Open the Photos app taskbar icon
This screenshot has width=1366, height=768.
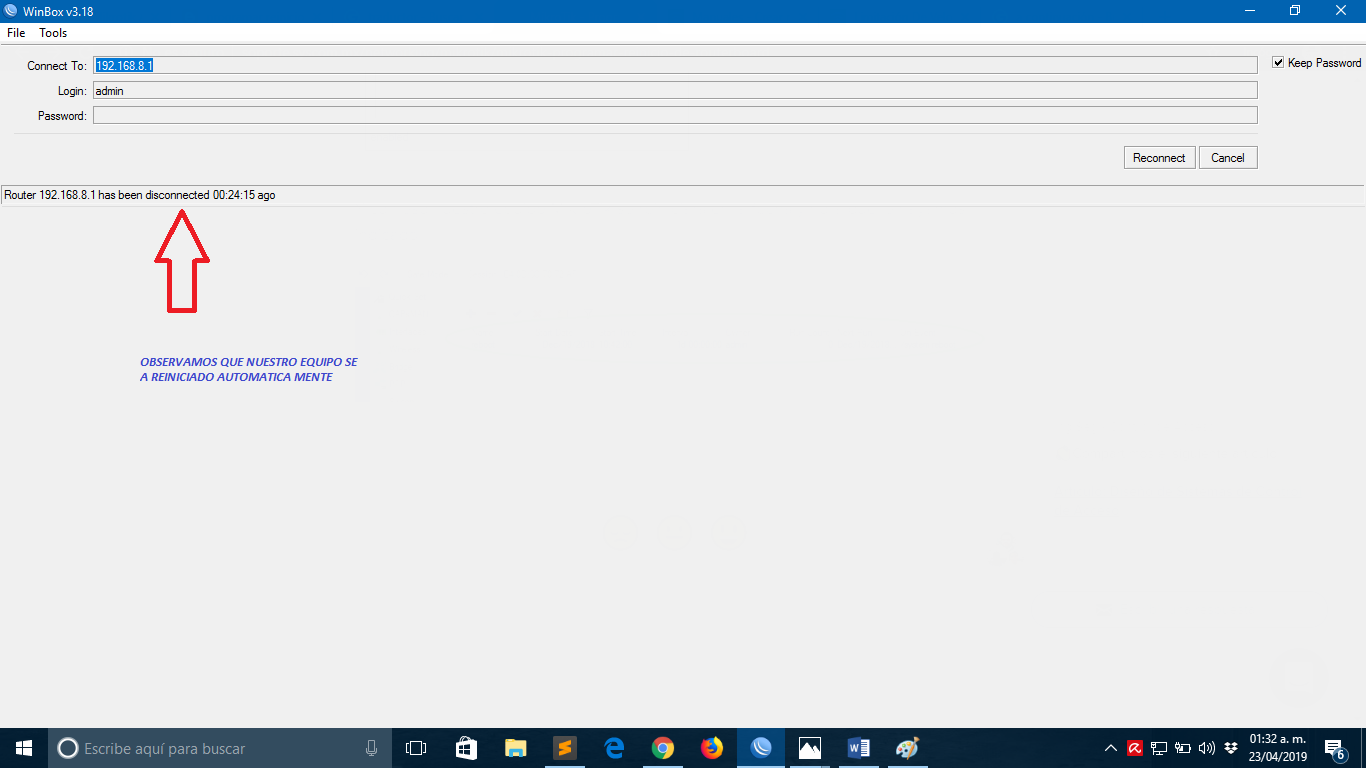pos(809,748)
